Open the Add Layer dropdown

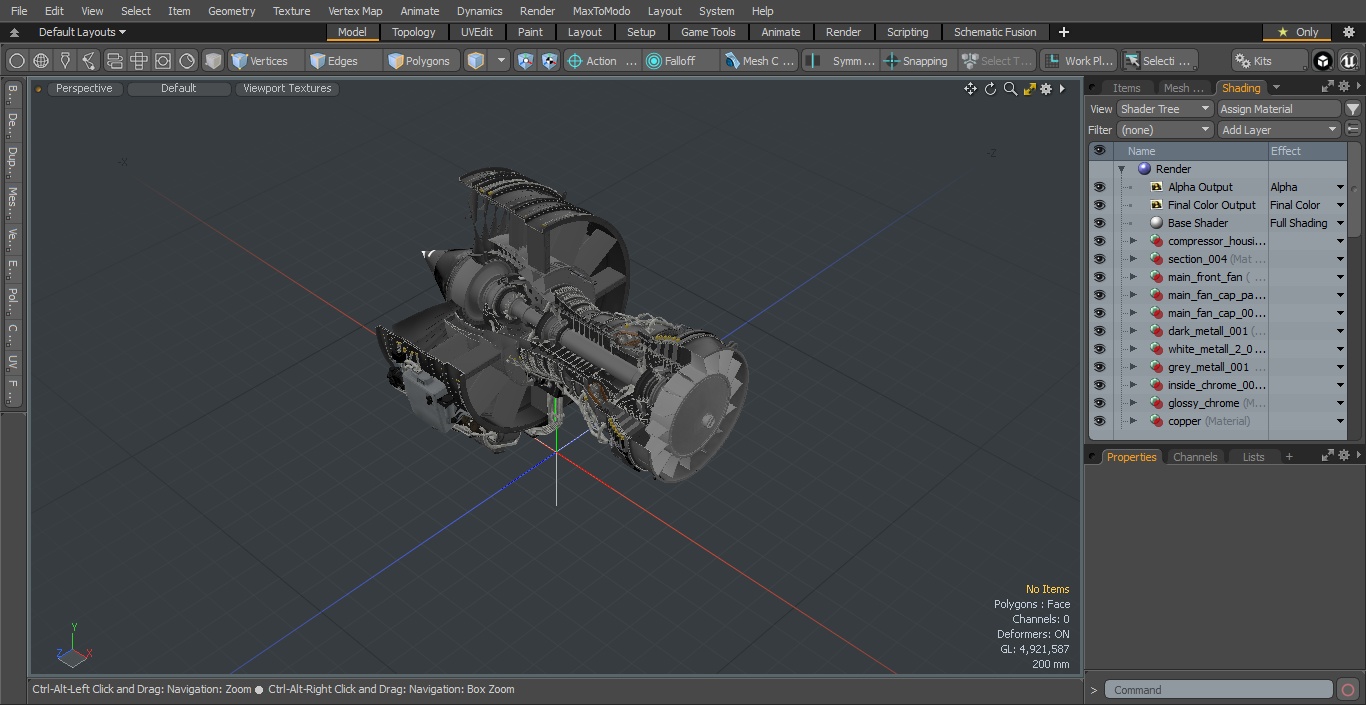(x=1279, y=130)
